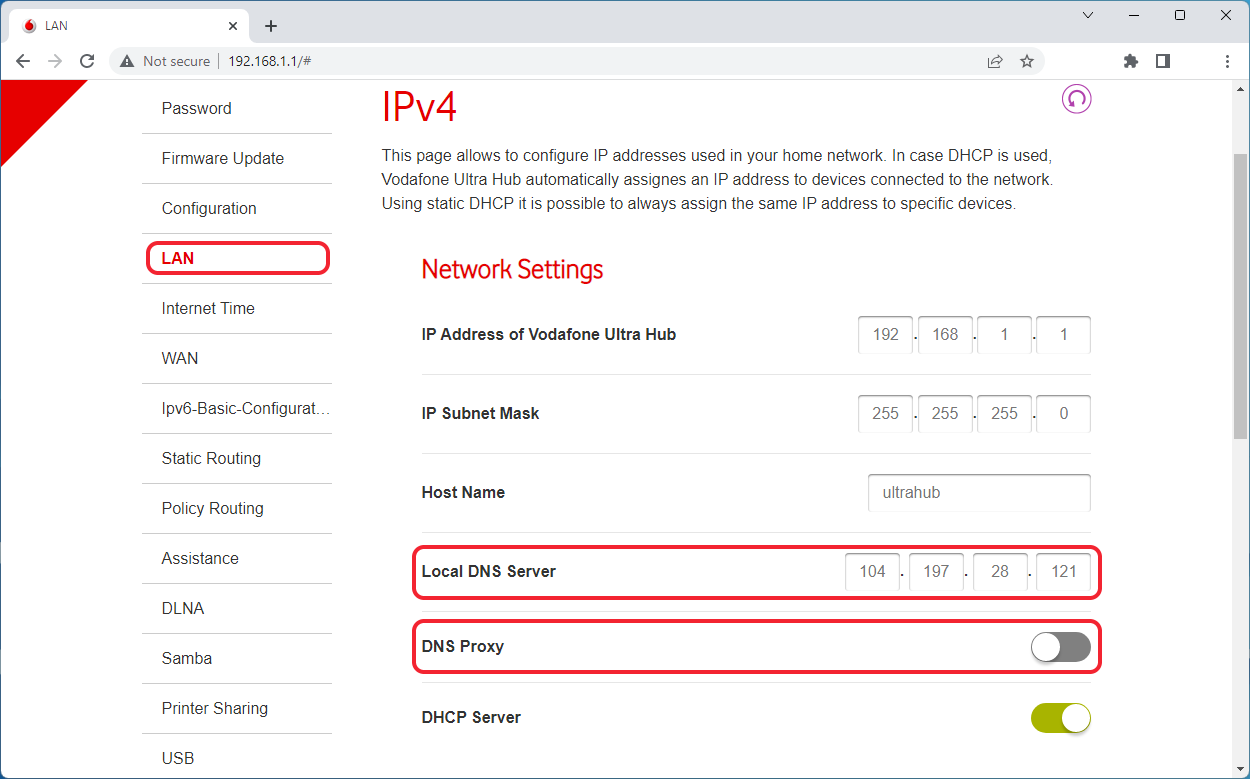This screenshot has width=1250, height=779.
Task: Click Local DNS Server first octet 104
Action: (873, 572)
